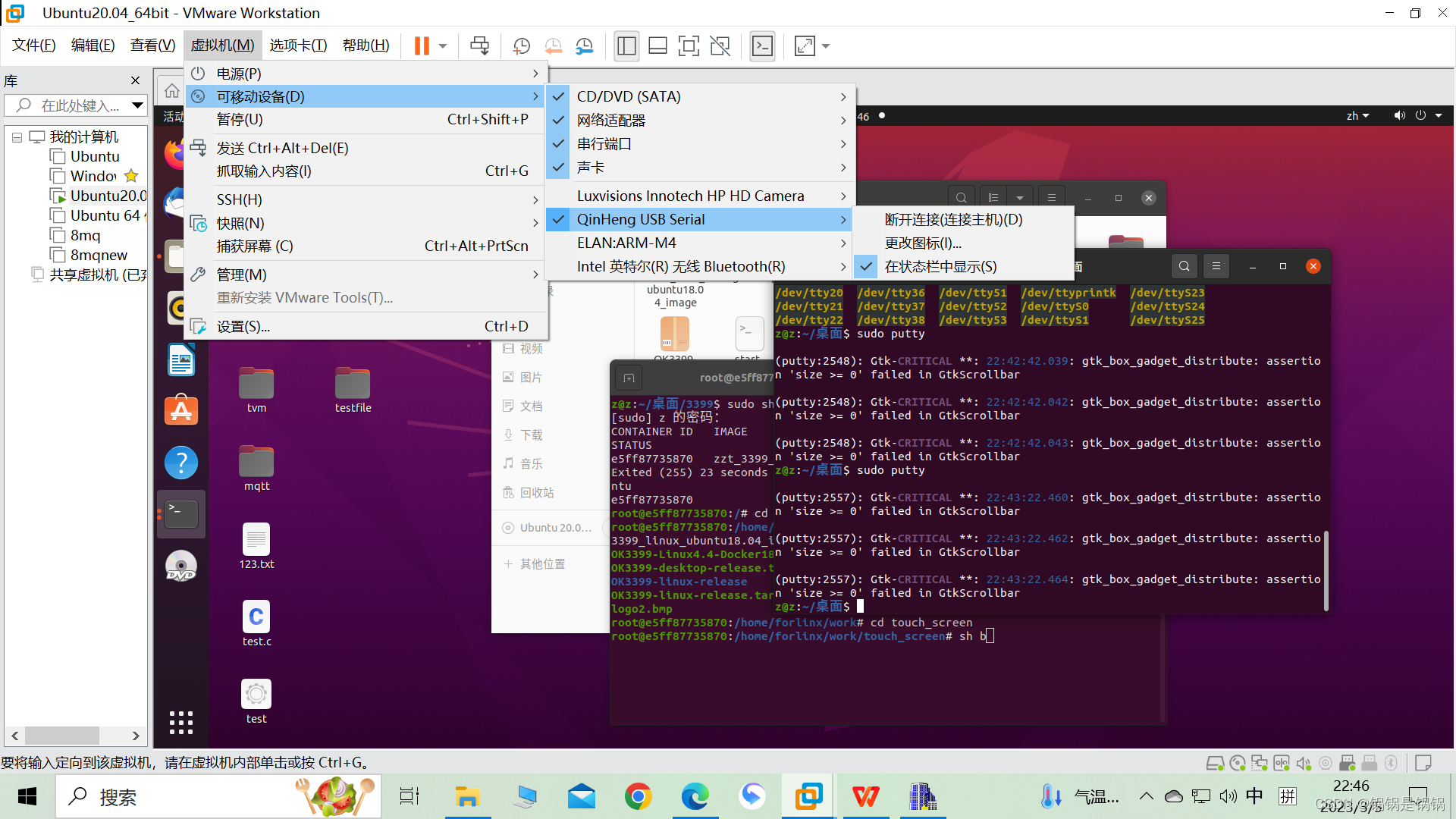
Task: Open Chrome from the Windows taskbar
Action: [x=639, y=796]
